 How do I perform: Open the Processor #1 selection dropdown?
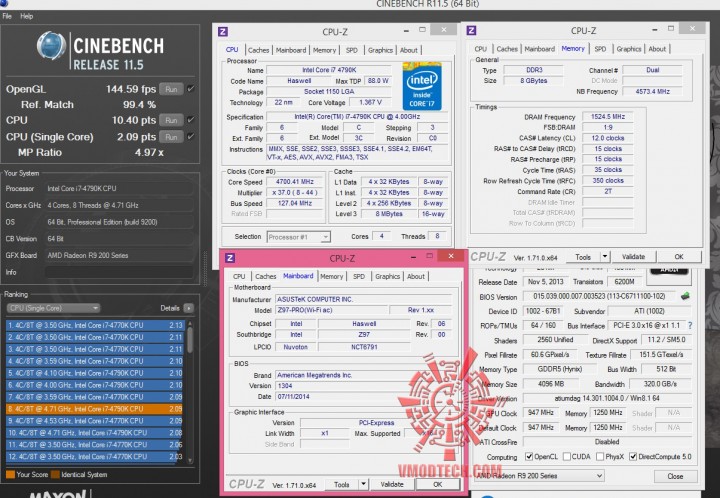[298, 237]
